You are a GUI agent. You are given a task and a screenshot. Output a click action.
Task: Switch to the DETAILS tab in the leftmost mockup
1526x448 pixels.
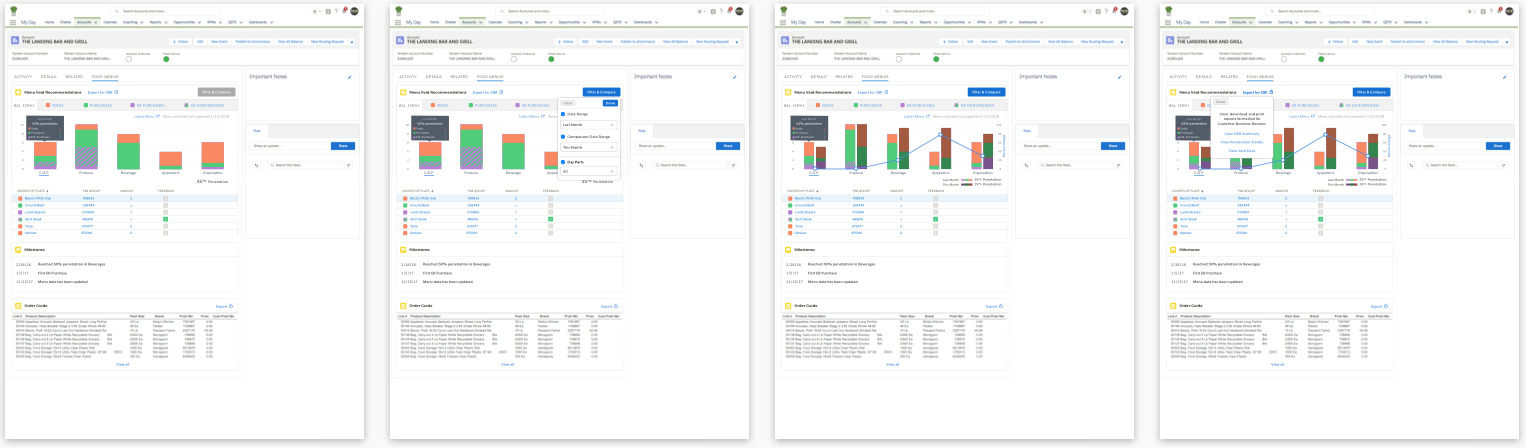click(49, 76)
